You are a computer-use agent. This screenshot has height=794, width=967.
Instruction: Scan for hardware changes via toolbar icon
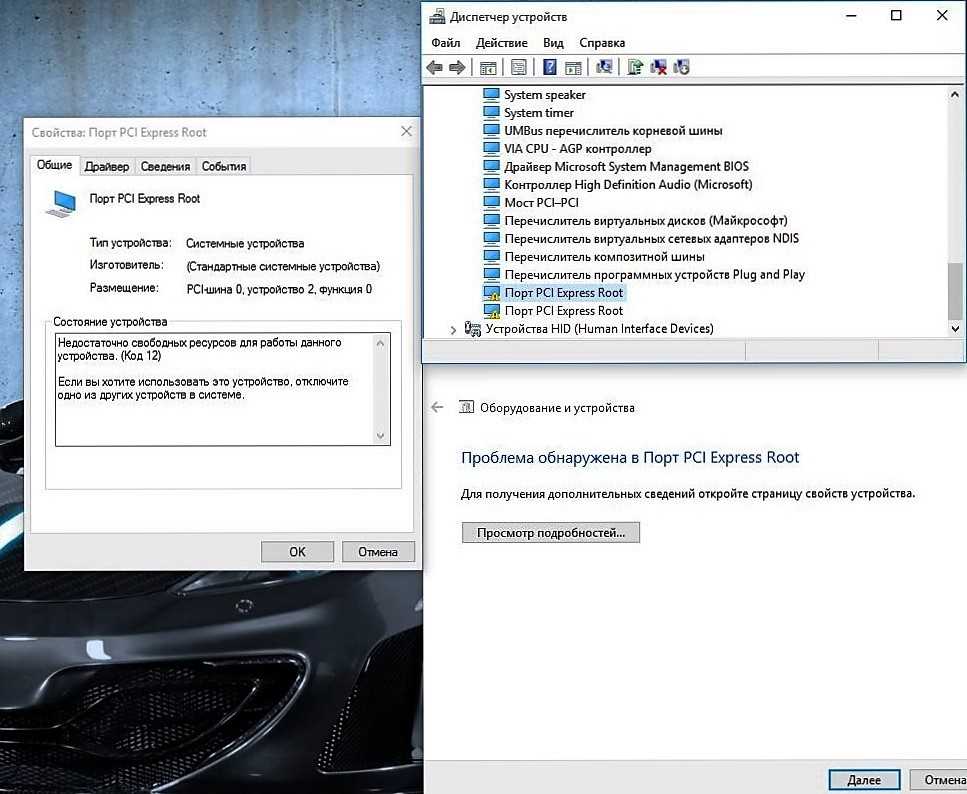point(604,67)
